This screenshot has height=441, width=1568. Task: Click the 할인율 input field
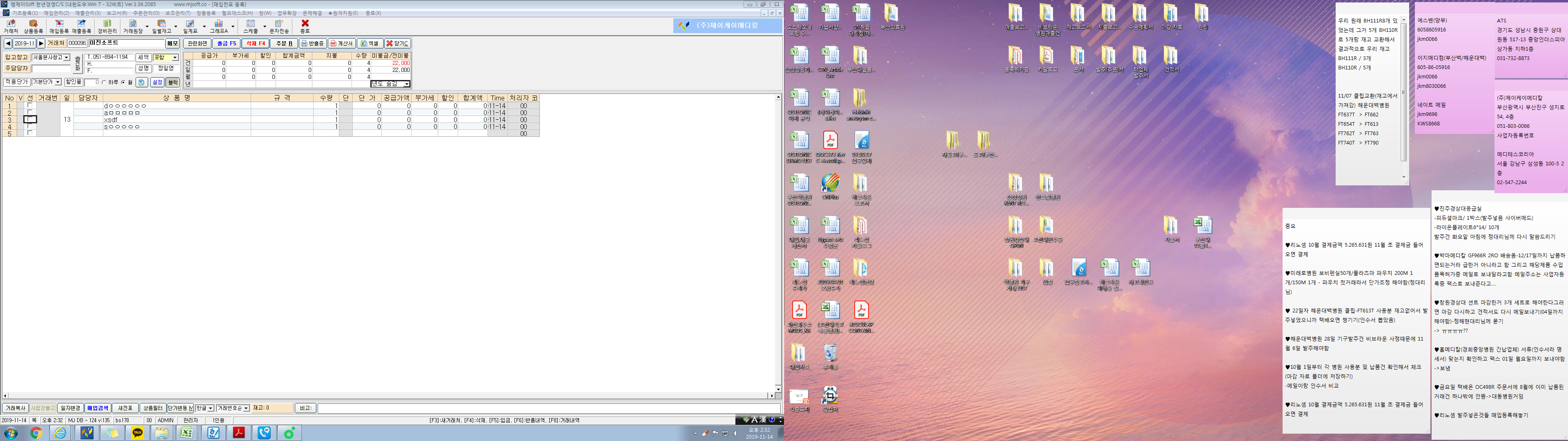pyautogui.click(x=92, y=82)
